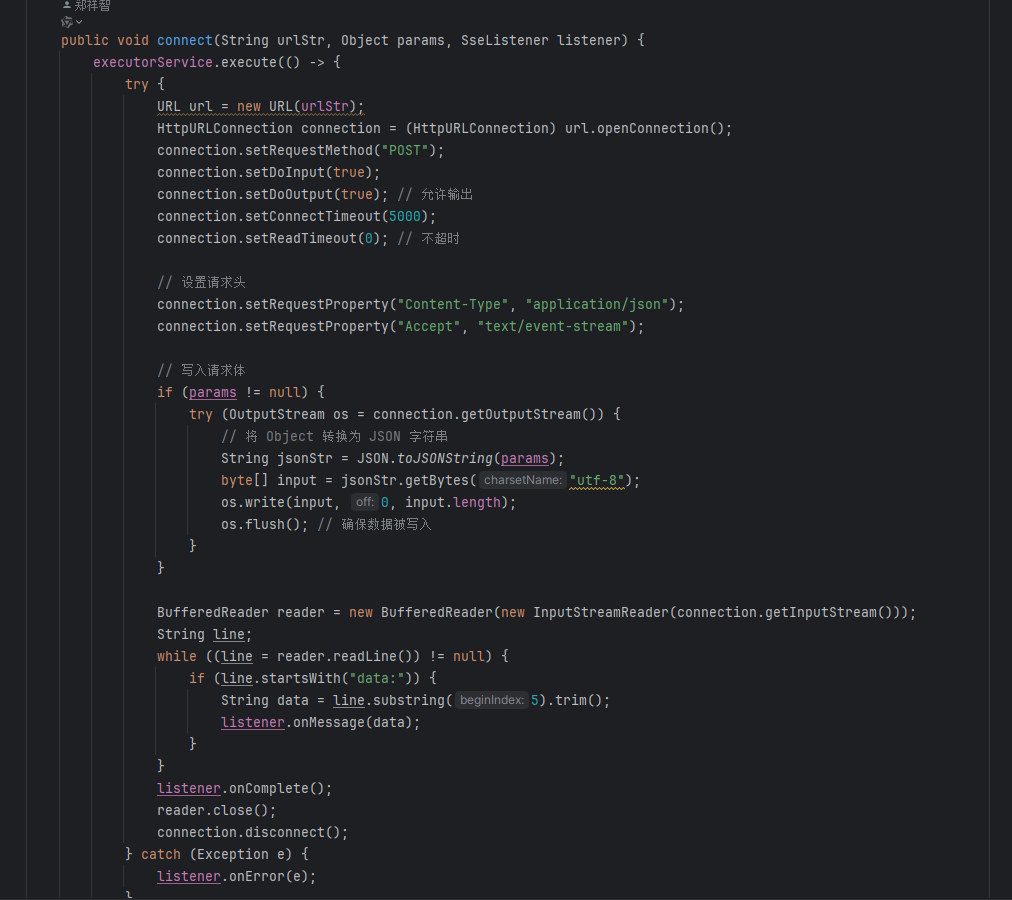Screen dimensions: 1012x900
Task: Click the "utf-8" string literal
Action: pos(597,480)
